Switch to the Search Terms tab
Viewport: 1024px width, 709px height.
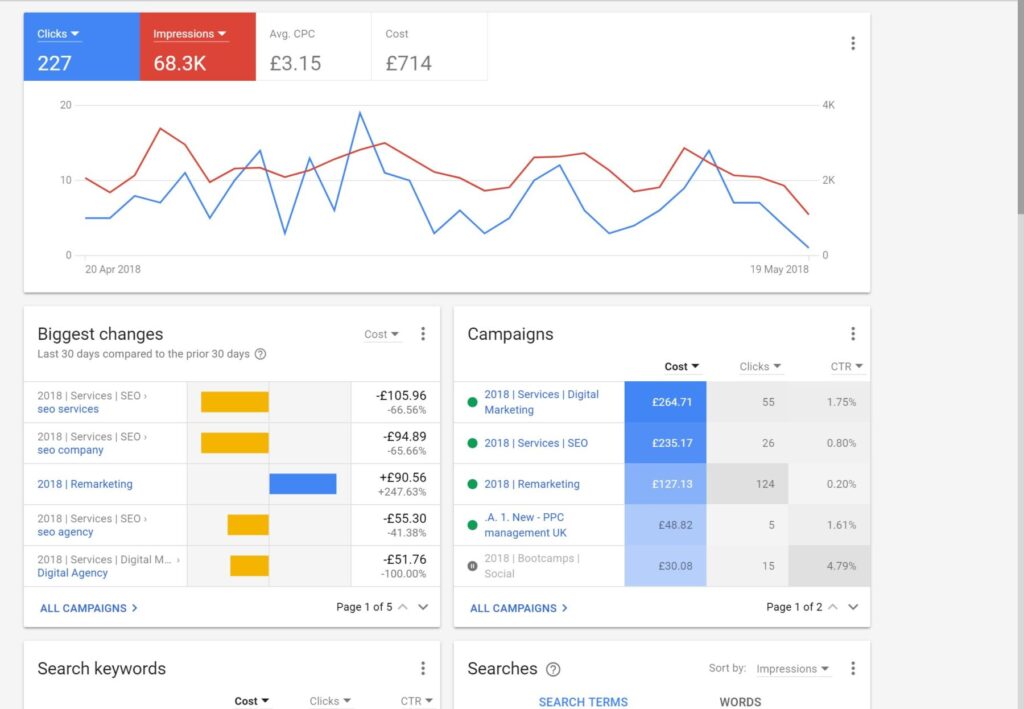[583, 701]
